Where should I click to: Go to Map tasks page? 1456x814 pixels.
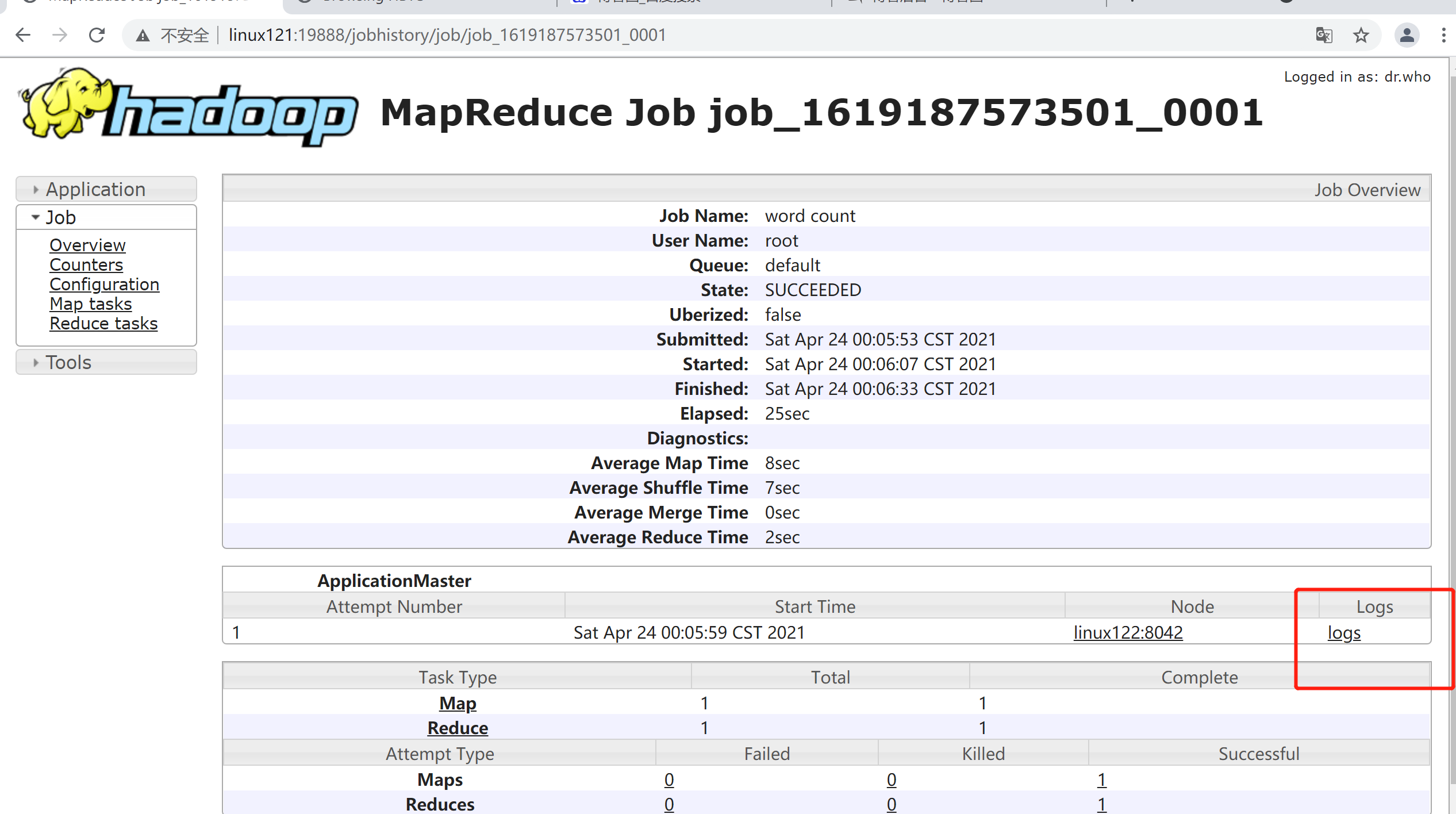[90, 304]
